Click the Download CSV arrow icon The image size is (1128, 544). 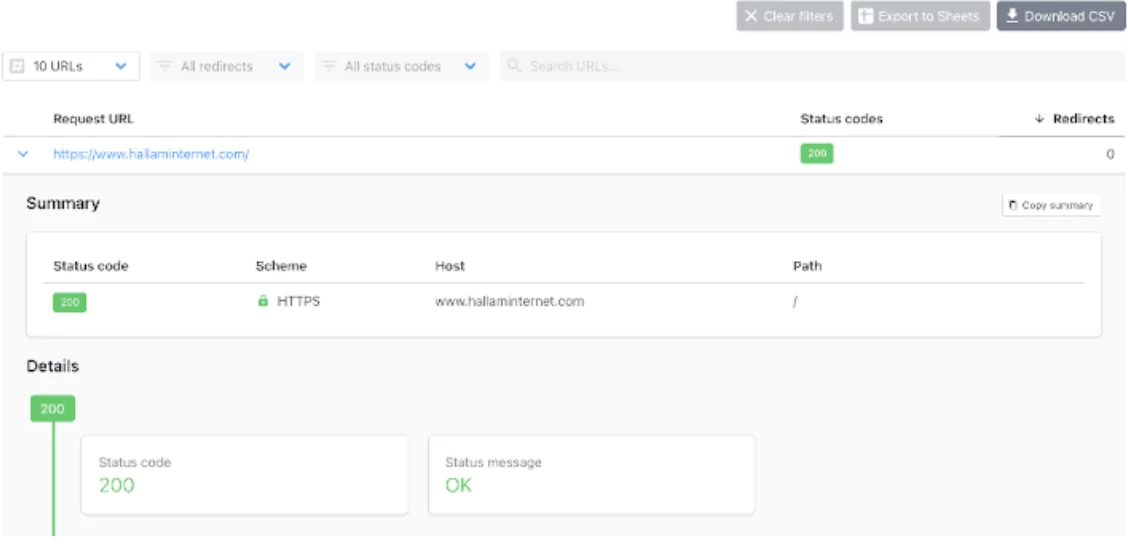(x=1012, y=16)
